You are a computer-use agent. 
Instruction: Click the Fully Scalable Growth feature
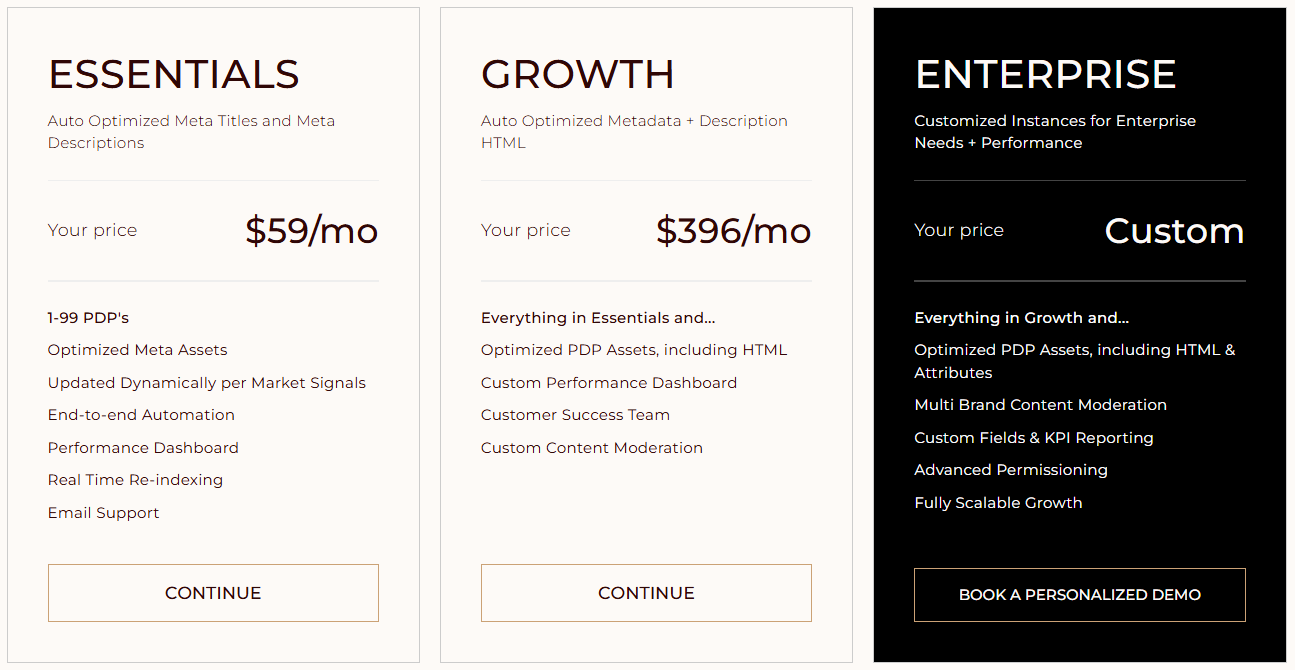coord(998,503)
